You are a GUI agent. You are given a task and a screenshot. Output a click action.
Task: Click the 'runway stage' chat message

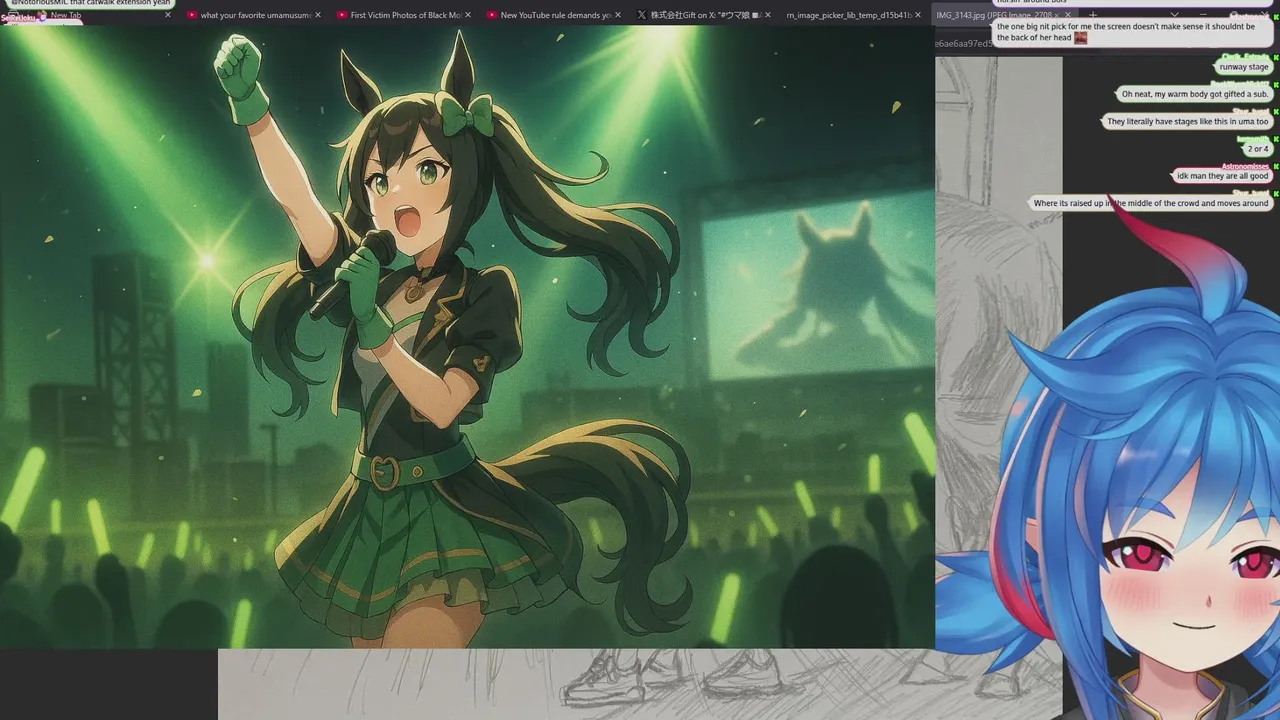pyautogui.click(x=1244, y=67)
